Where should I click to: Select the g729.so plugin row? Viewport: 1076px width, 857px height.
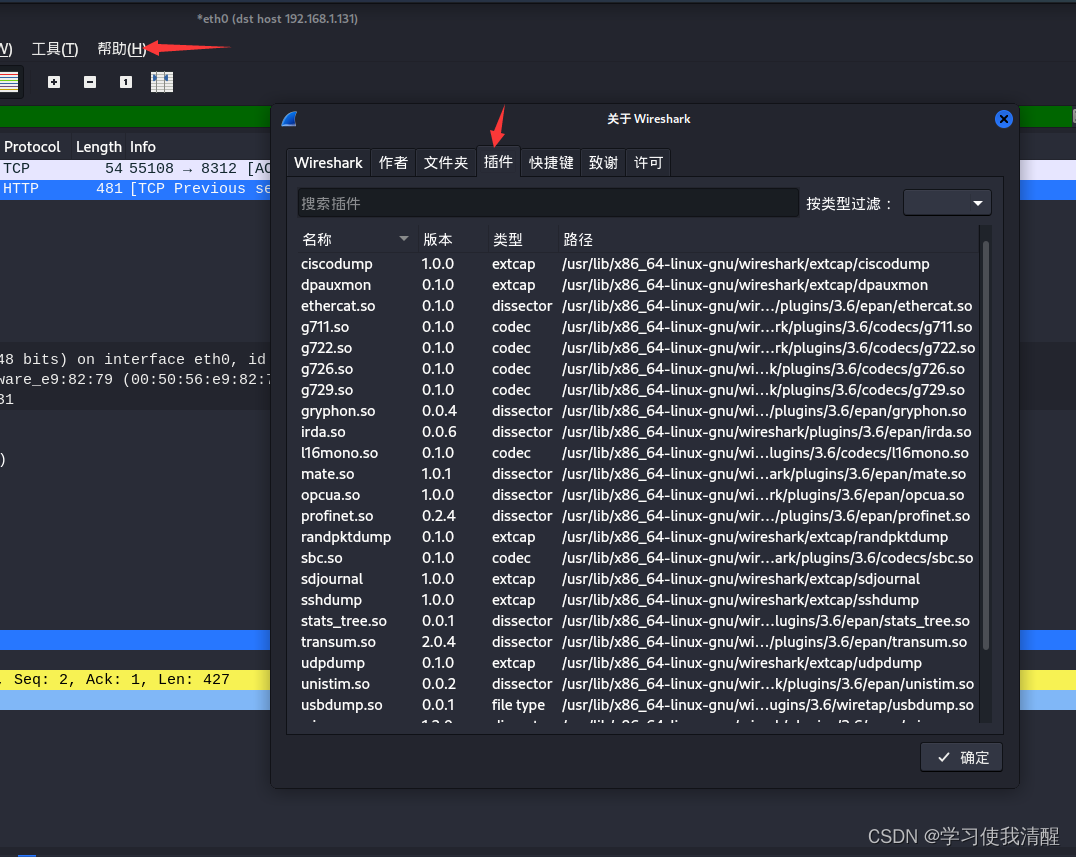pos(638,390)
